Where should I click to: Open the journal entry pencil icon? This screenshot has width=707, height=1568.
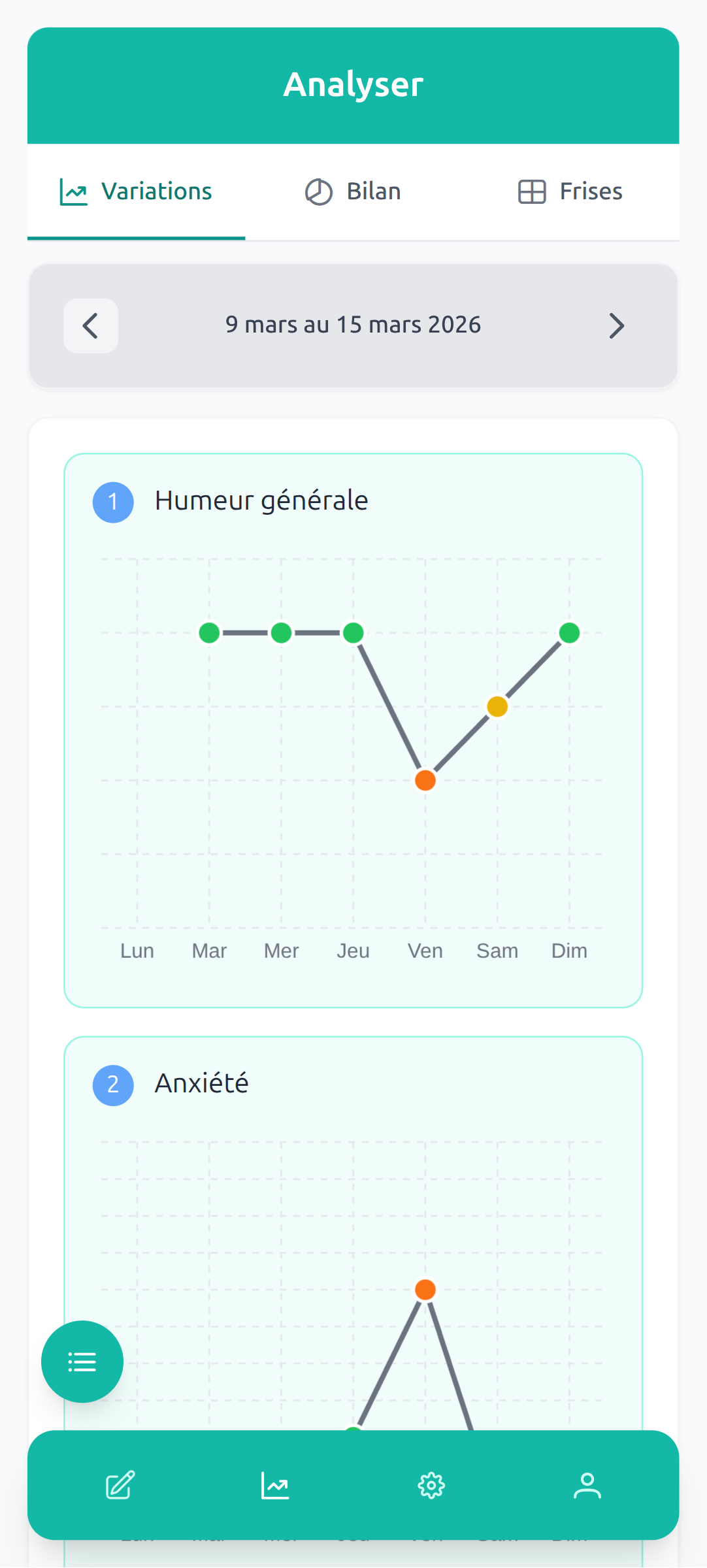click(119, 1485)
